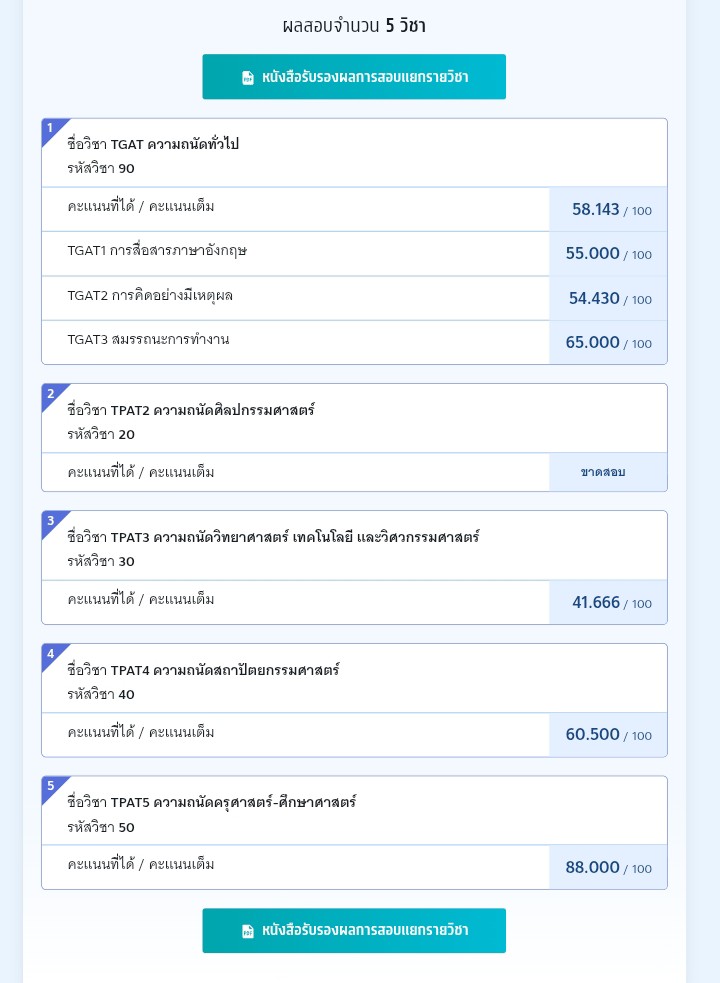Click the TGAT2 score 54.430
Screen dimensions: 720x983
coord(594,298)
